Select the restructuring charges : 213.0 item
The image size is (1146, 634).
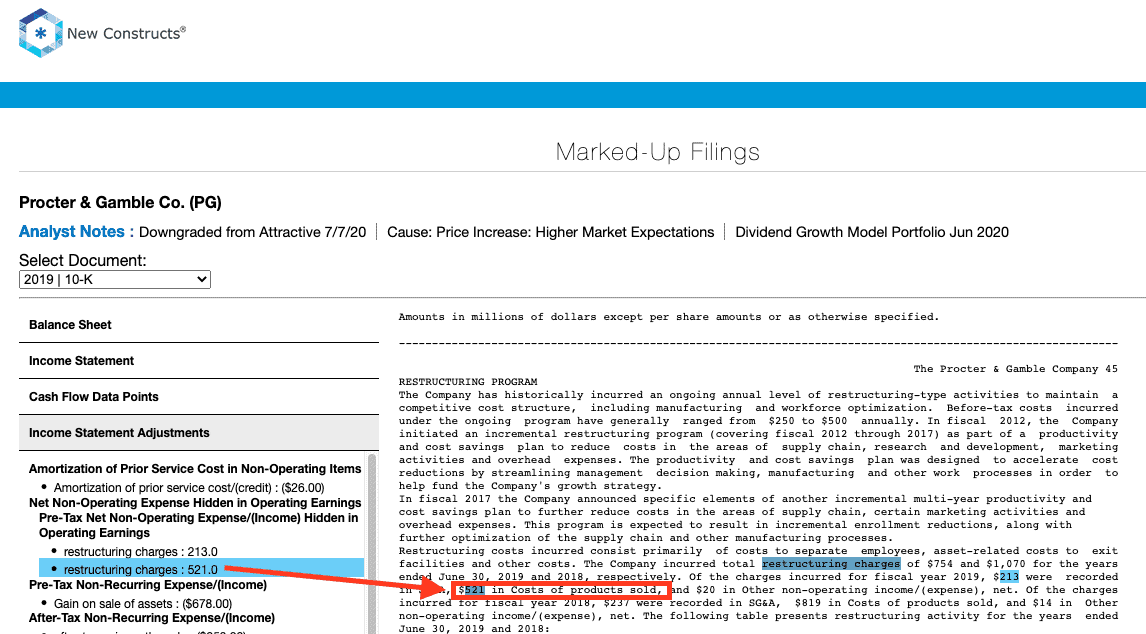140,551
